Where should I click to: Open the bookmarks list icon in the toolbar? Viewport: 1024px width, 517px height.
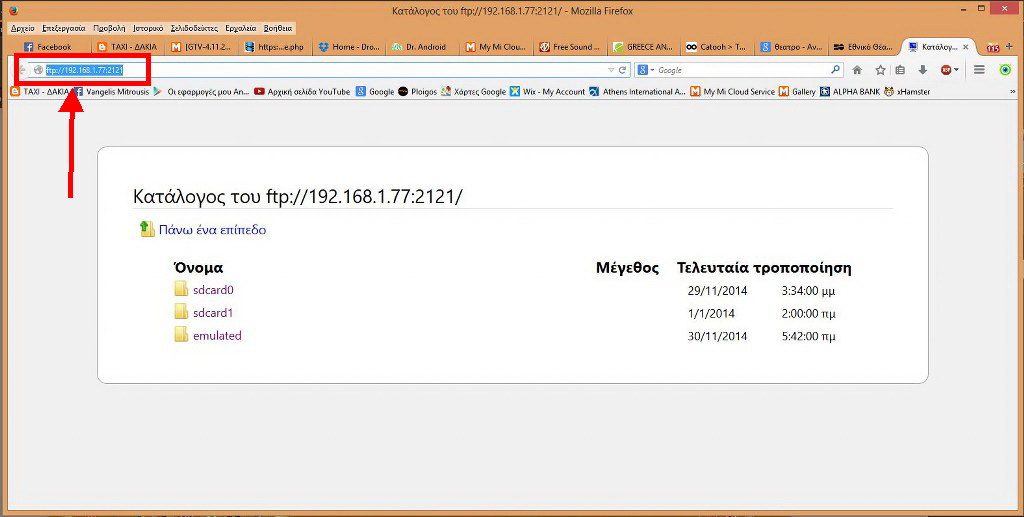(901, 70)
